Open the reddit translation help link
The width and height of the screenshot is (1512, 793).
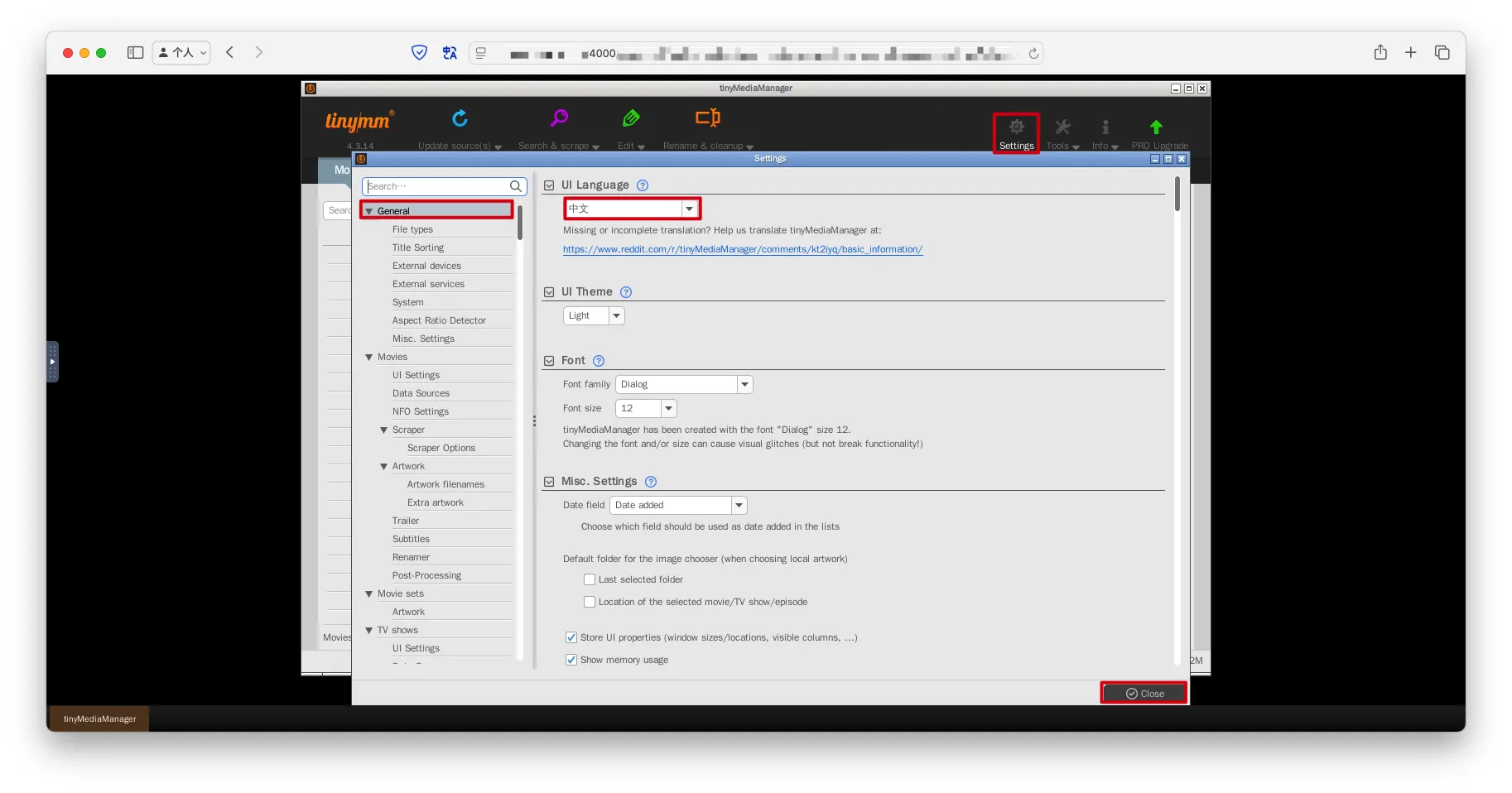coord(742,249)
